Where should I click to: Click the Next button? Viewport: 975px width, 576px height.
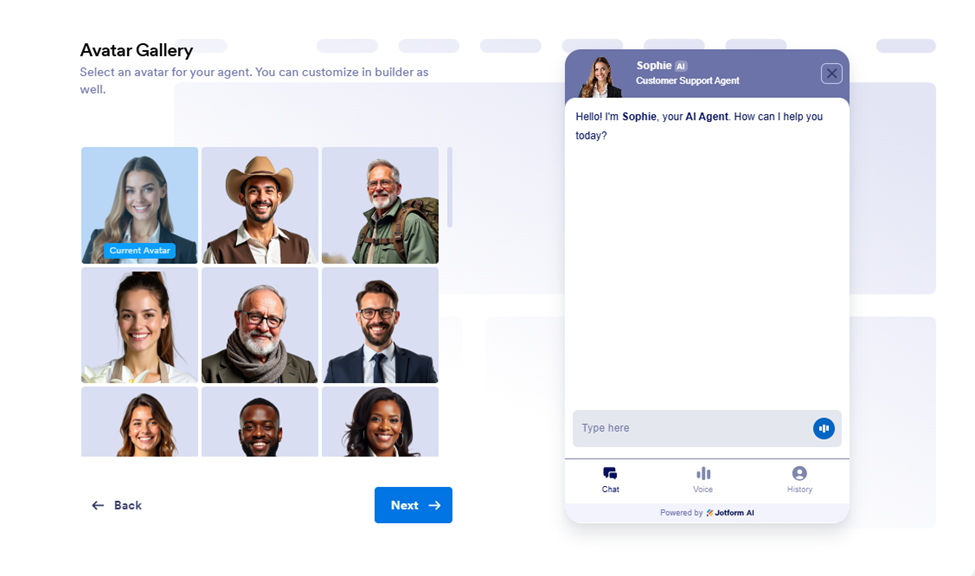click(414, 505)
